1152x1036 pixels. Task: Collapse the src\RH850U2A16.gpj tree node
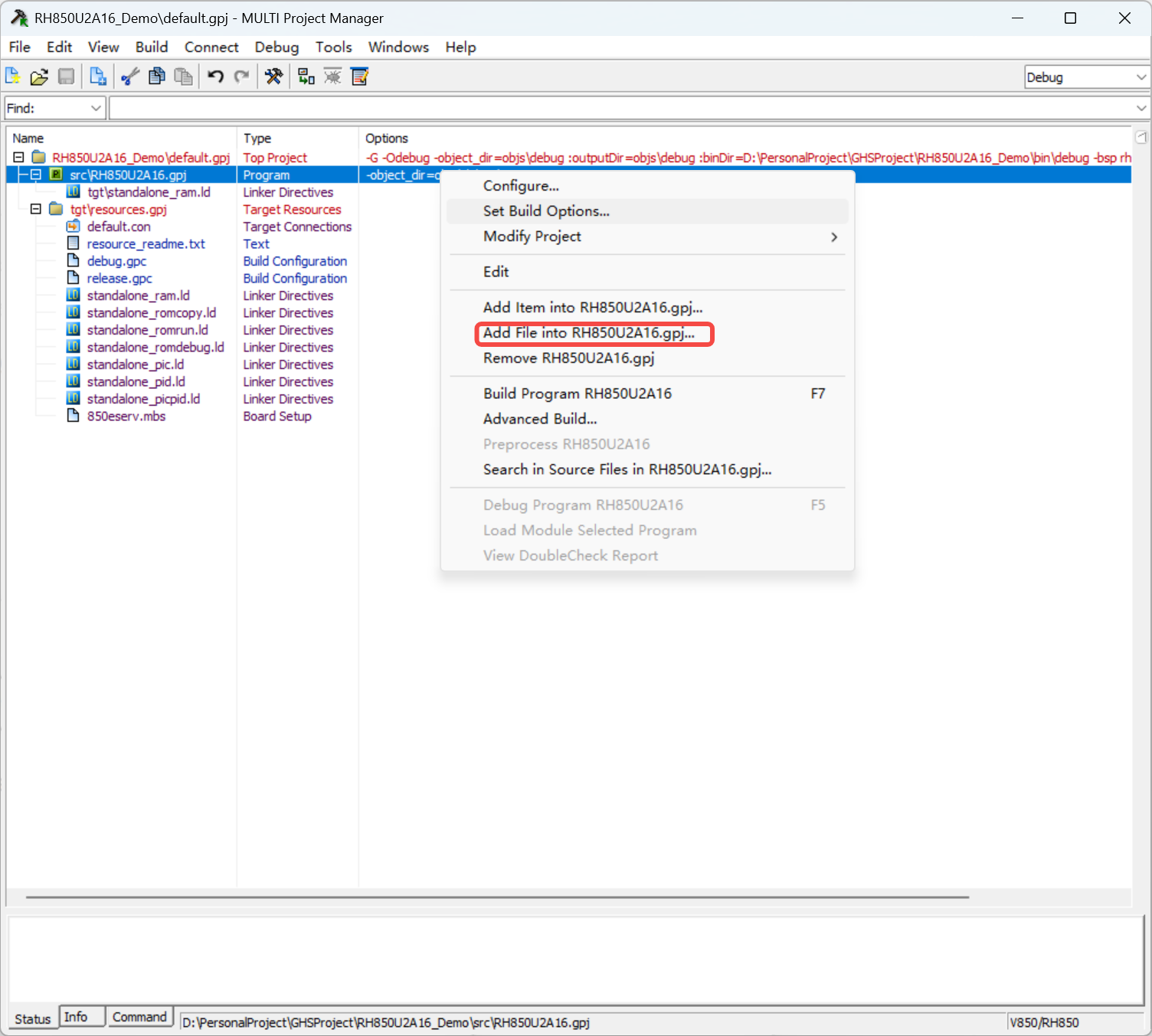coord(35,175)
